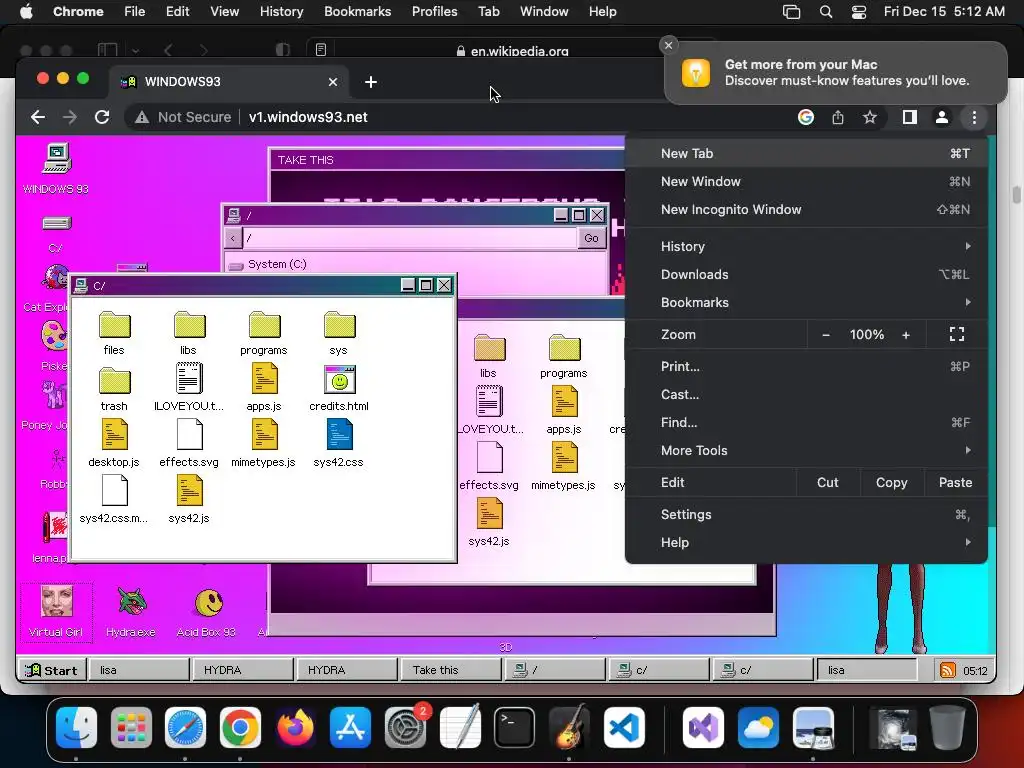1024x768 pixels.
Task: Open the macOS View menu
Action: 224,11
